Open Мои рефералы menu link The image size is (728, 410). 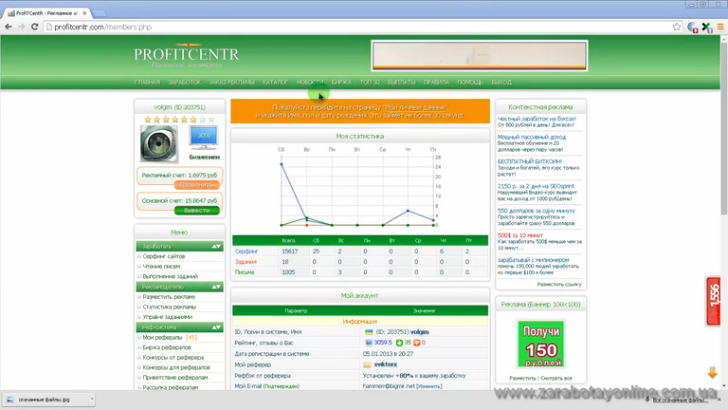(x=162, y=338)
